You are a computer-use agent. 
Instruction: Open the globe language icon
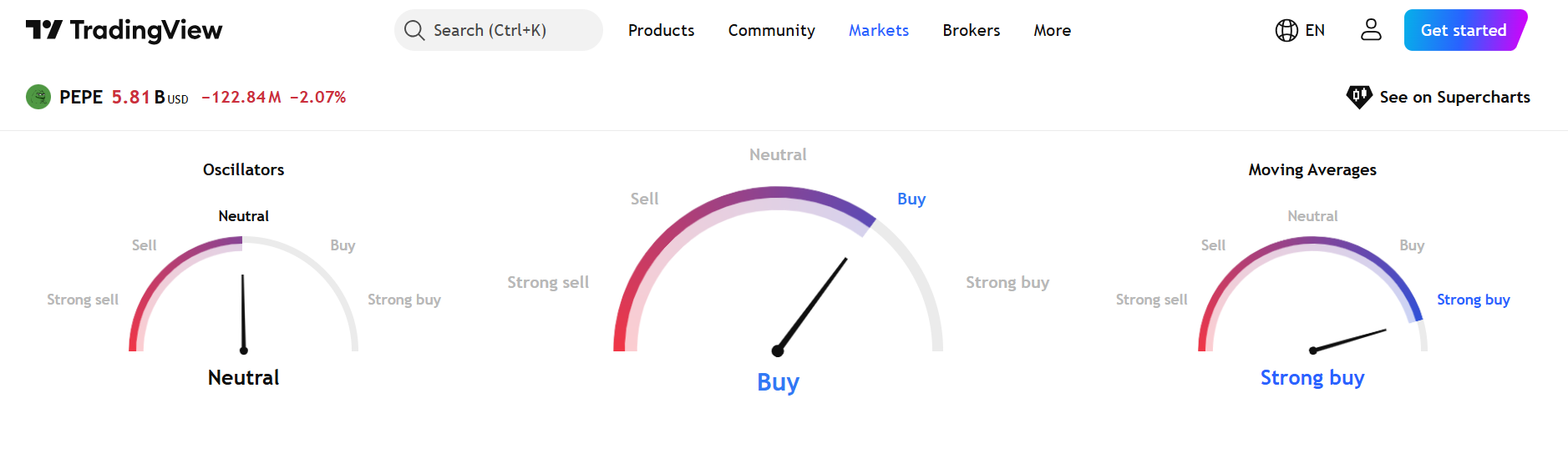click(1286, 30)
